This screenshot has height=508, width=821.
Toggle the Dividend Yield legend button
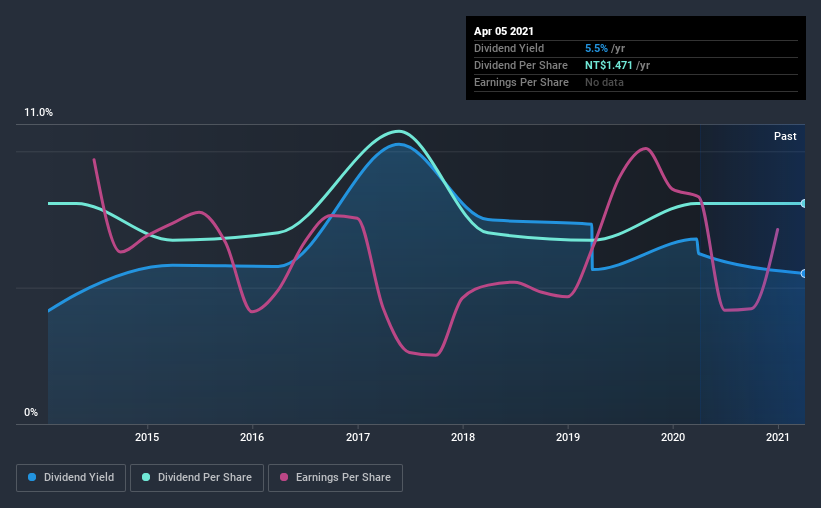pyautogui.click(x=71, y=478)
